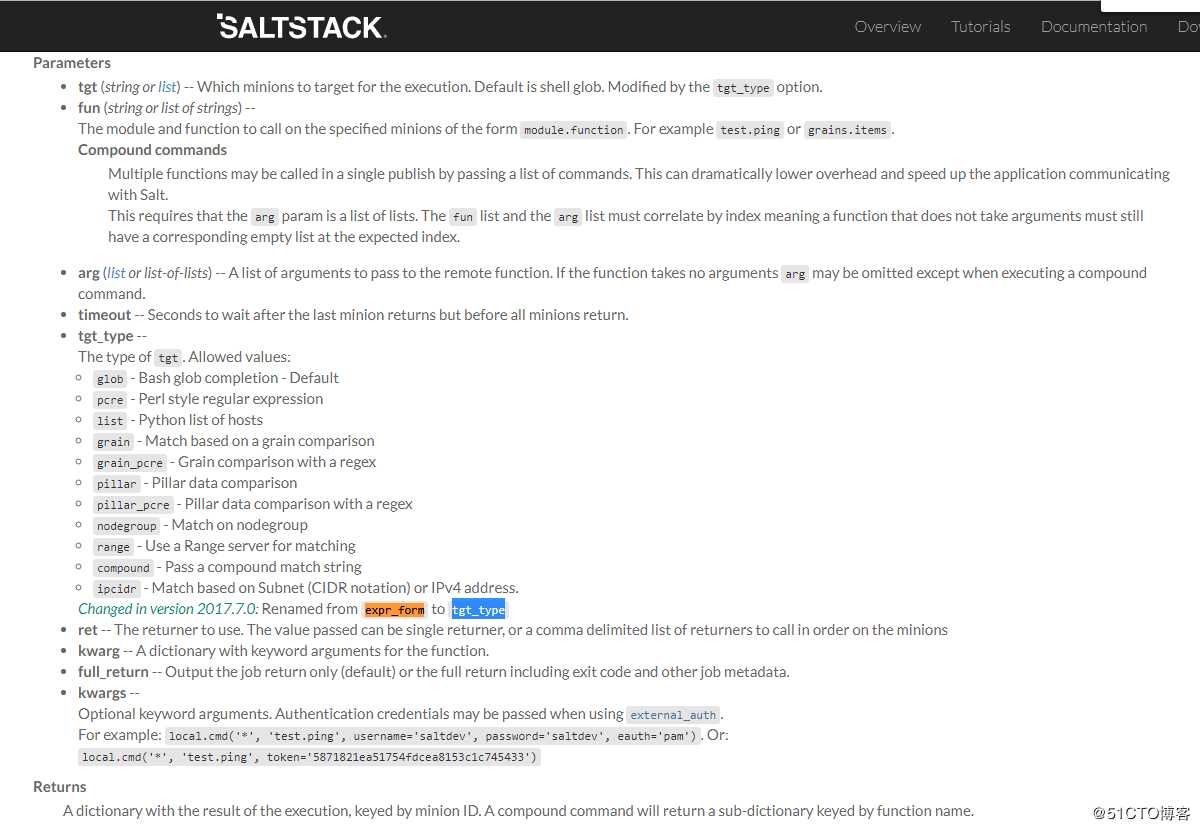Open the external_auth reference link
Image resolution: width=1200 pixels, height=830 pixels.
point(673,715)
